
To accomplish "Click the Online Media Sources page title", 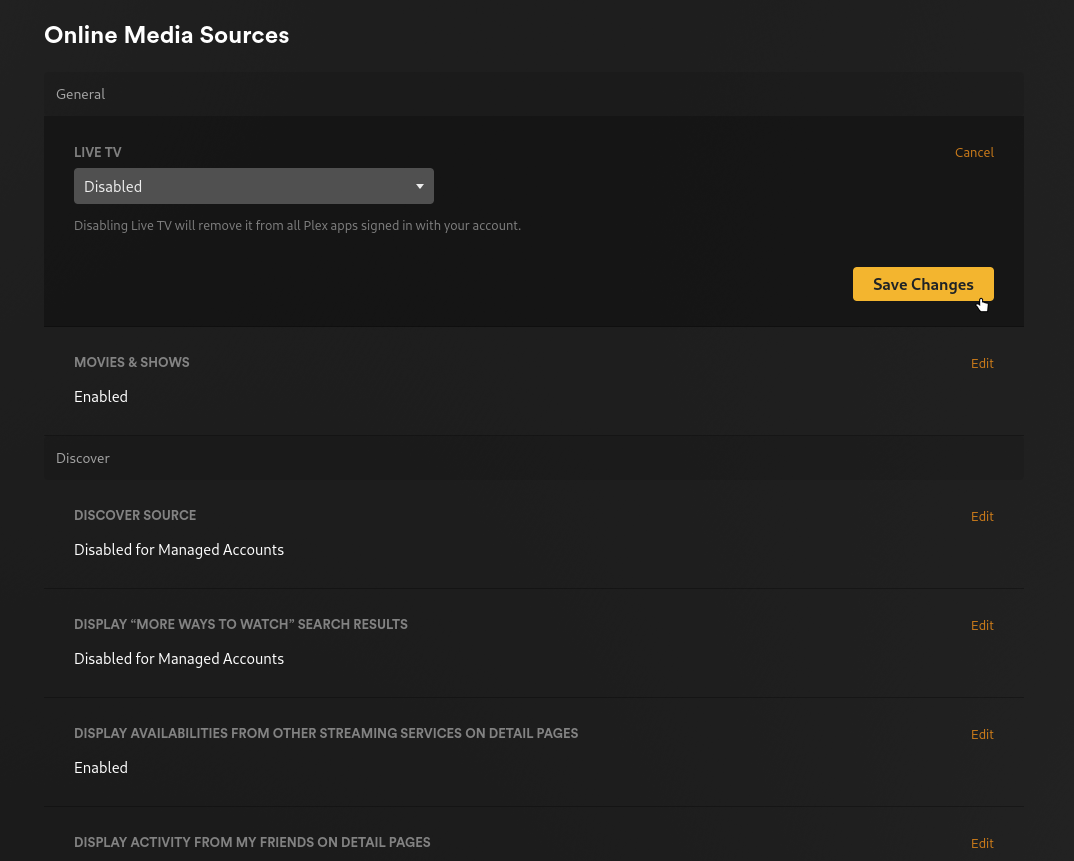I will click(166, 35).
